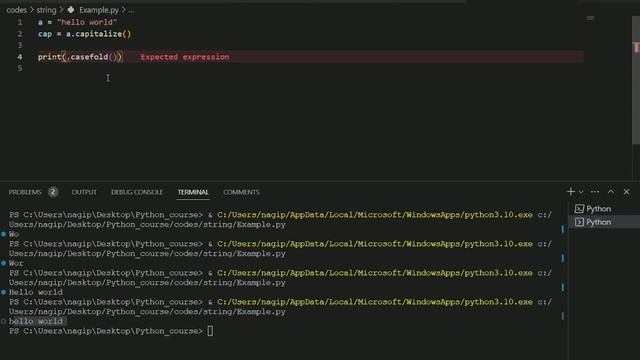Click the hollow command marker beside 'hello world'
Image resolution: width=640 pixels, height=360 pixels.
tap(3, 321)
